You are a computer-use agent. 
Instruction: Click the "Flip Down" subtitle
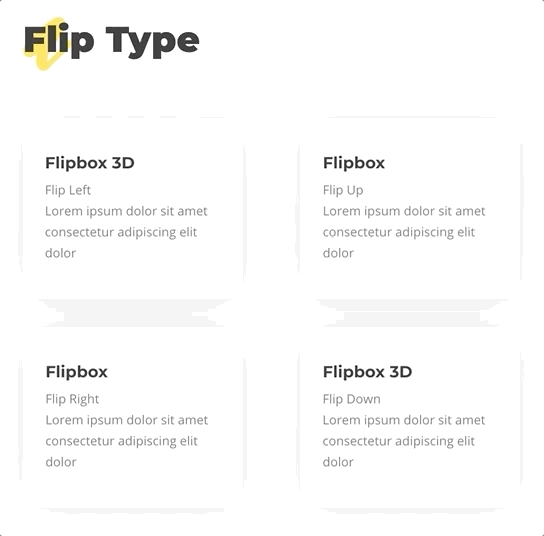(352, 399)
